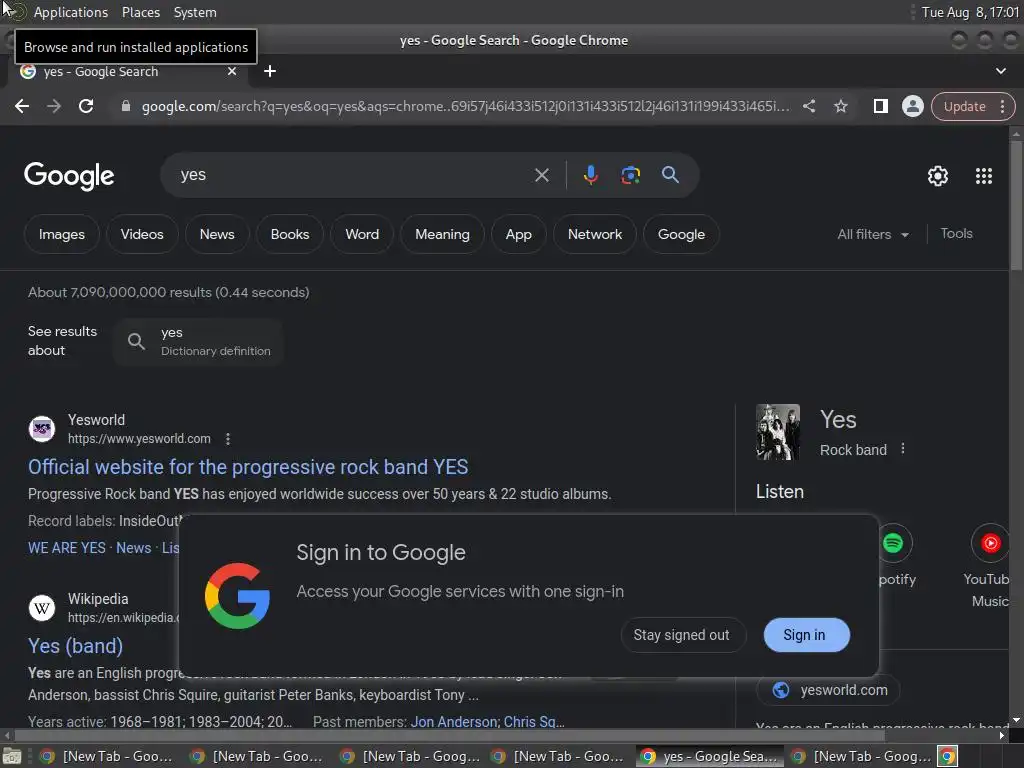
Task: Follow the Jon Anderson link
Action: tap(454, 722)
